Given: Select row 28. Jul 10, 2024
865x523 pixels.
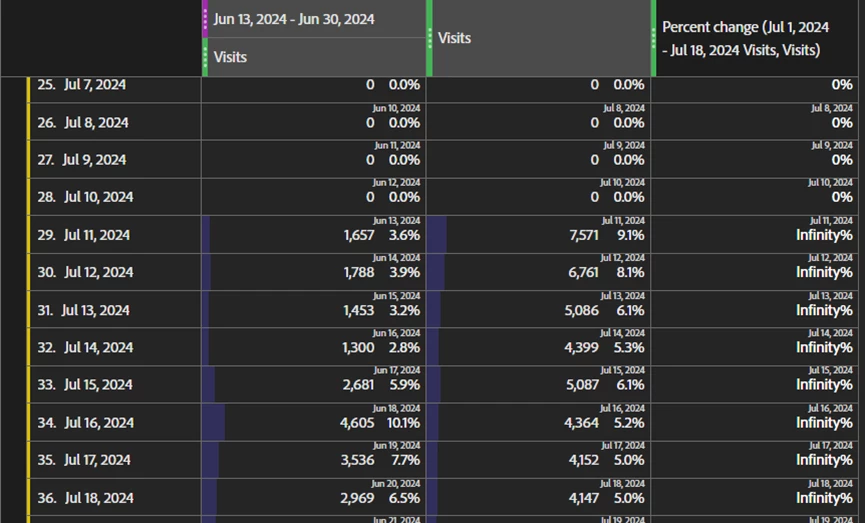Looking at the screenshot, I should click(115, 197).
